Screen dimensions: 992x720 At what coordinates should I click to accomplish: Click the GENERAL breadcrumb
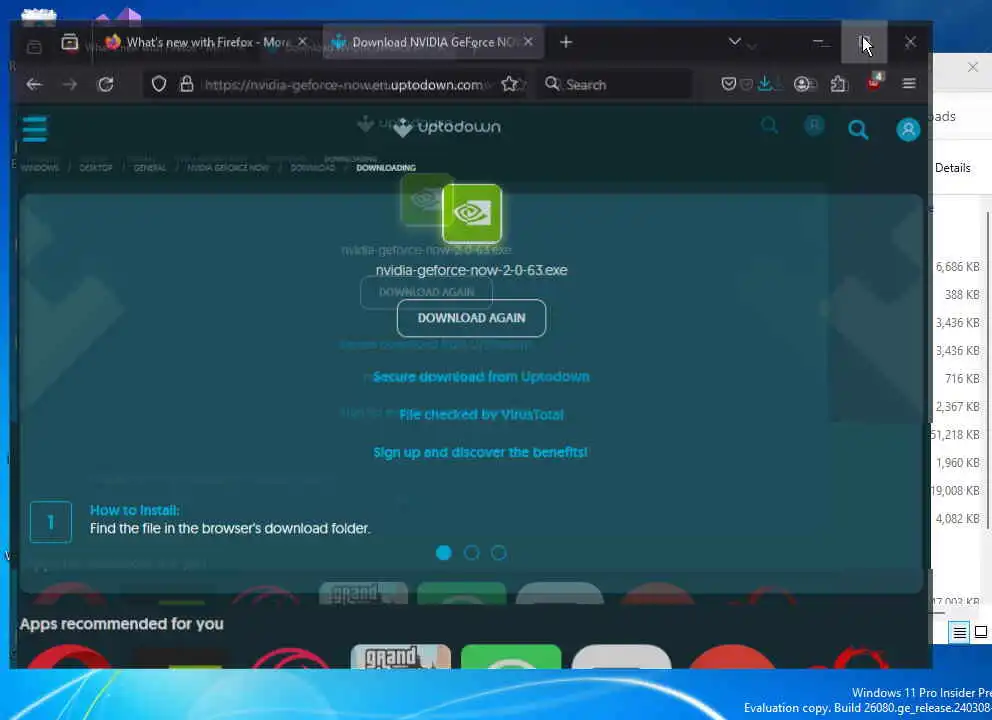pos(150,168)
